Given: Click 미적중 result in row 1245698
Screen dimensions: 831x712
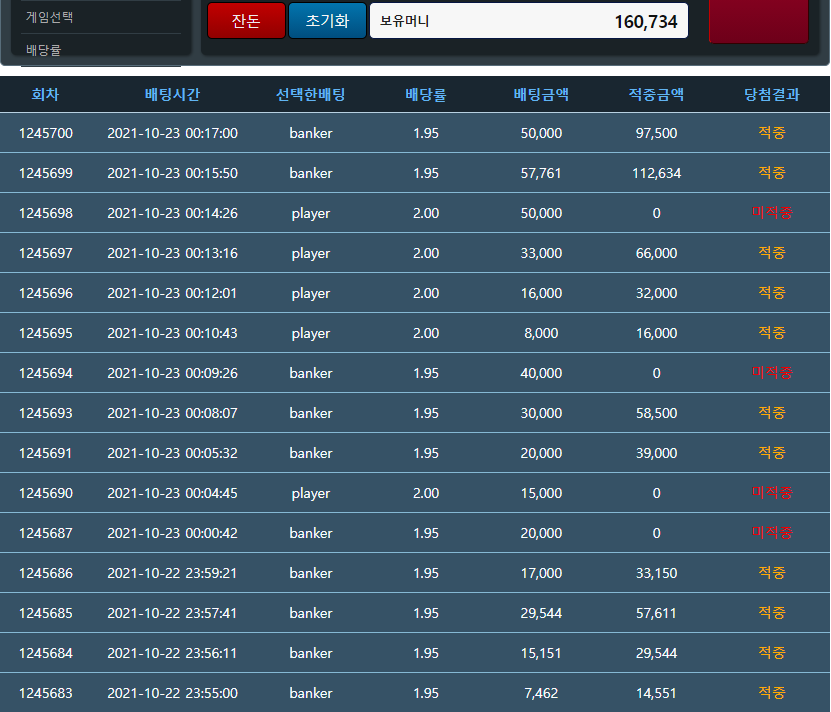Looking at the screenshot, I should tap(772, 213).
